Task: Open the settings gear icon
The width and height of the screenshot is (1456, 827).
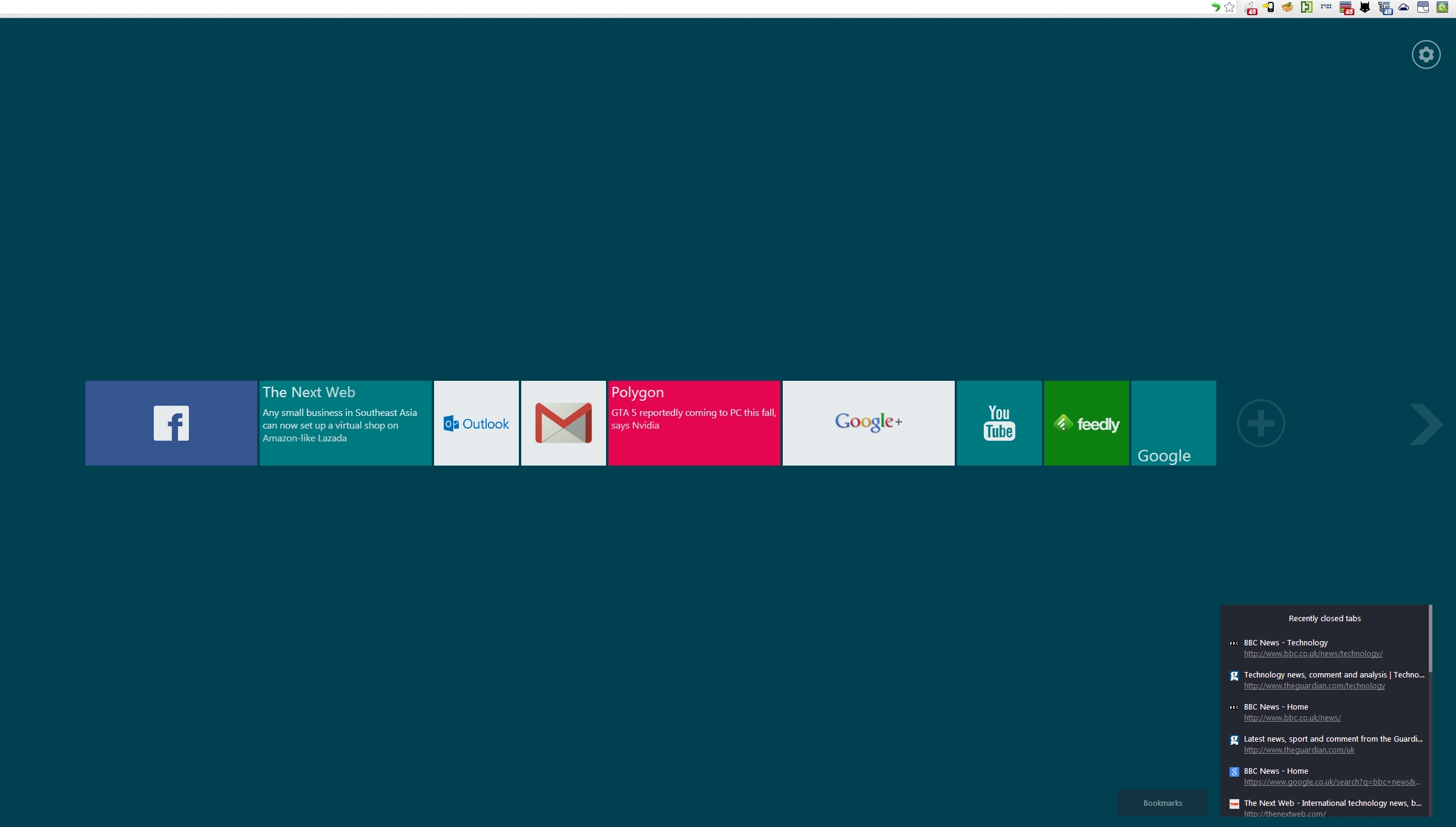Action: pos(1426,54)
